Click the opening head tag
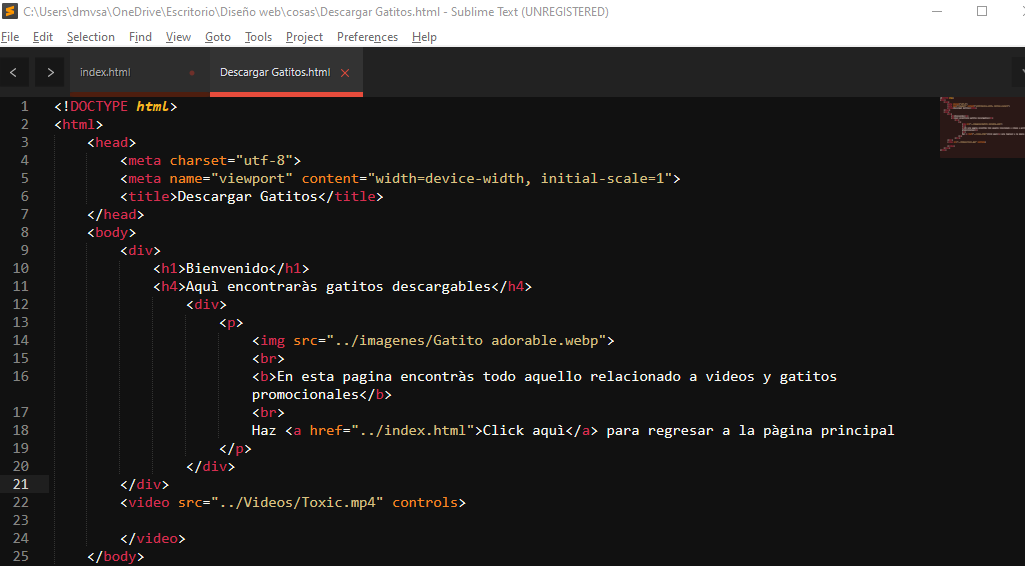 tap(112, 142)
